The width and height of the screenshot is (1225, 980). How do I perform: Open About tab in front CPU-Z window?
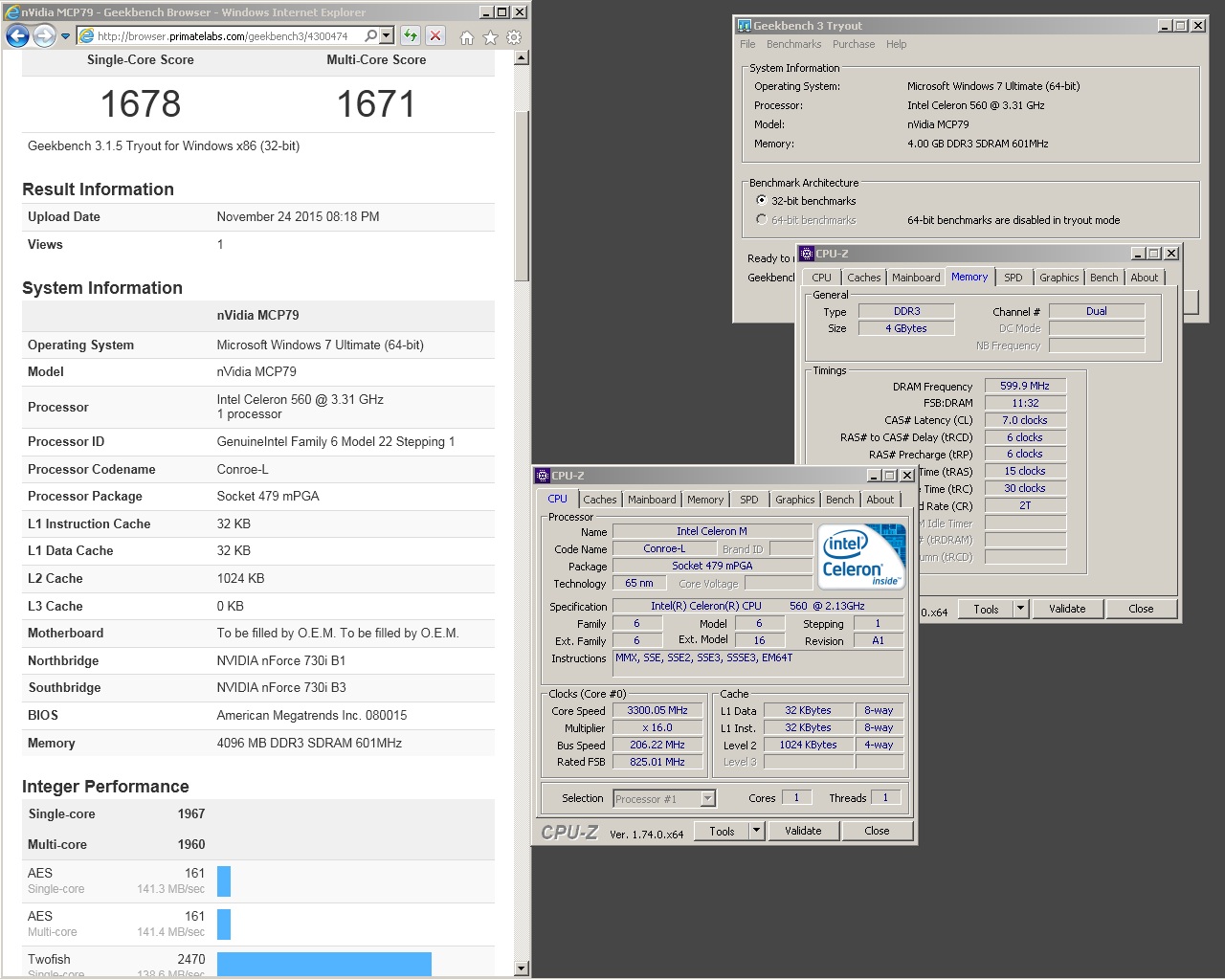880,500
